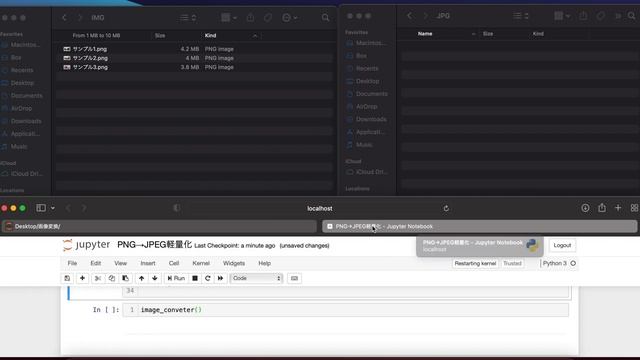Cut selected cells with the scissors icon
This screenshot has height=360, width=640.
pyautogui.click(x=98, y=278)
